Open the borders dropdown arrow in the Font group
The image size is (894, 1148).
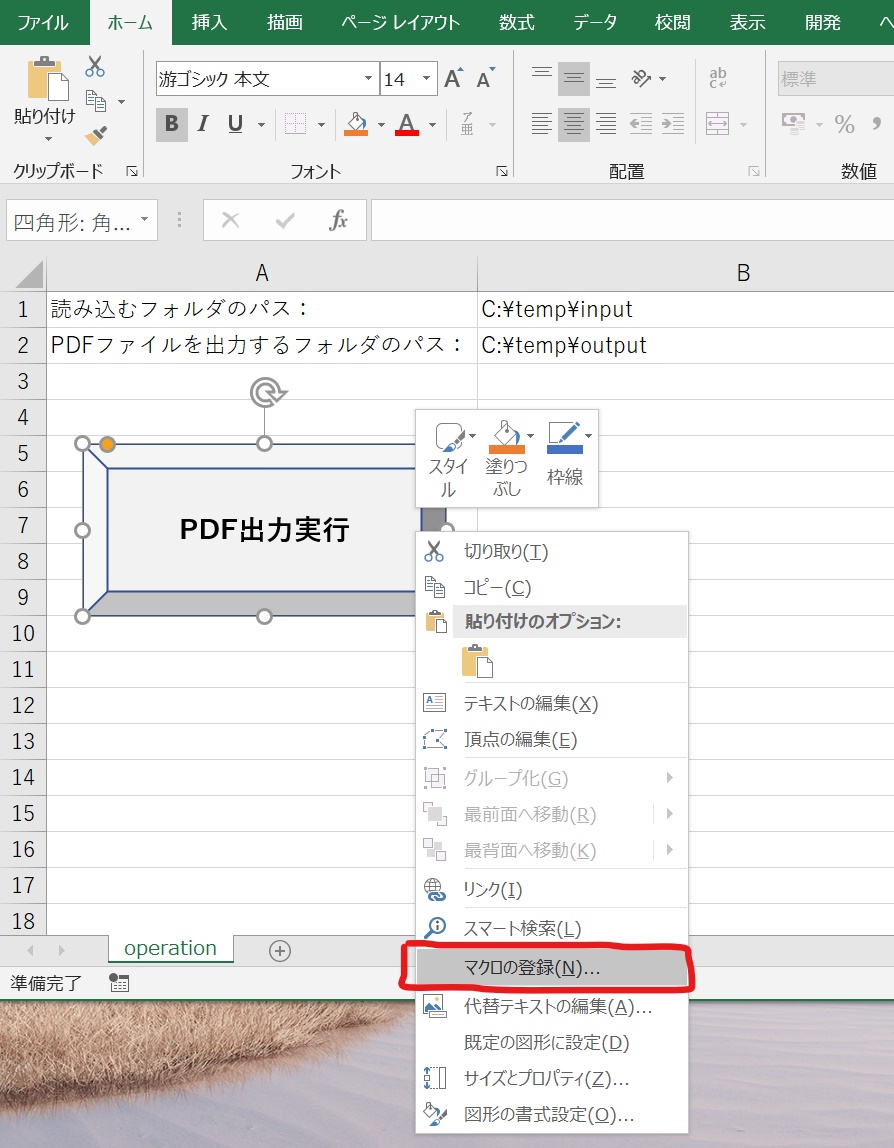click(x=323, y=123)
